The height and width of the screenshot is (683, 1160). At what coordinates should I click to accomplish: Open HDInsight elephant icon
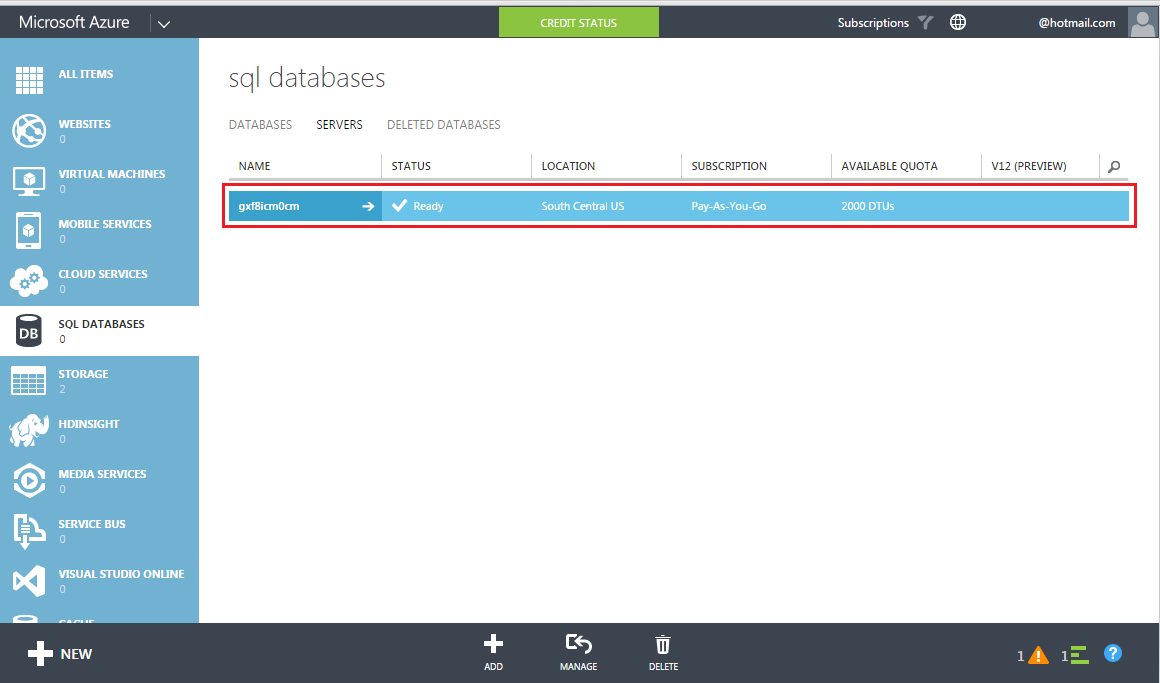[29, 430]
